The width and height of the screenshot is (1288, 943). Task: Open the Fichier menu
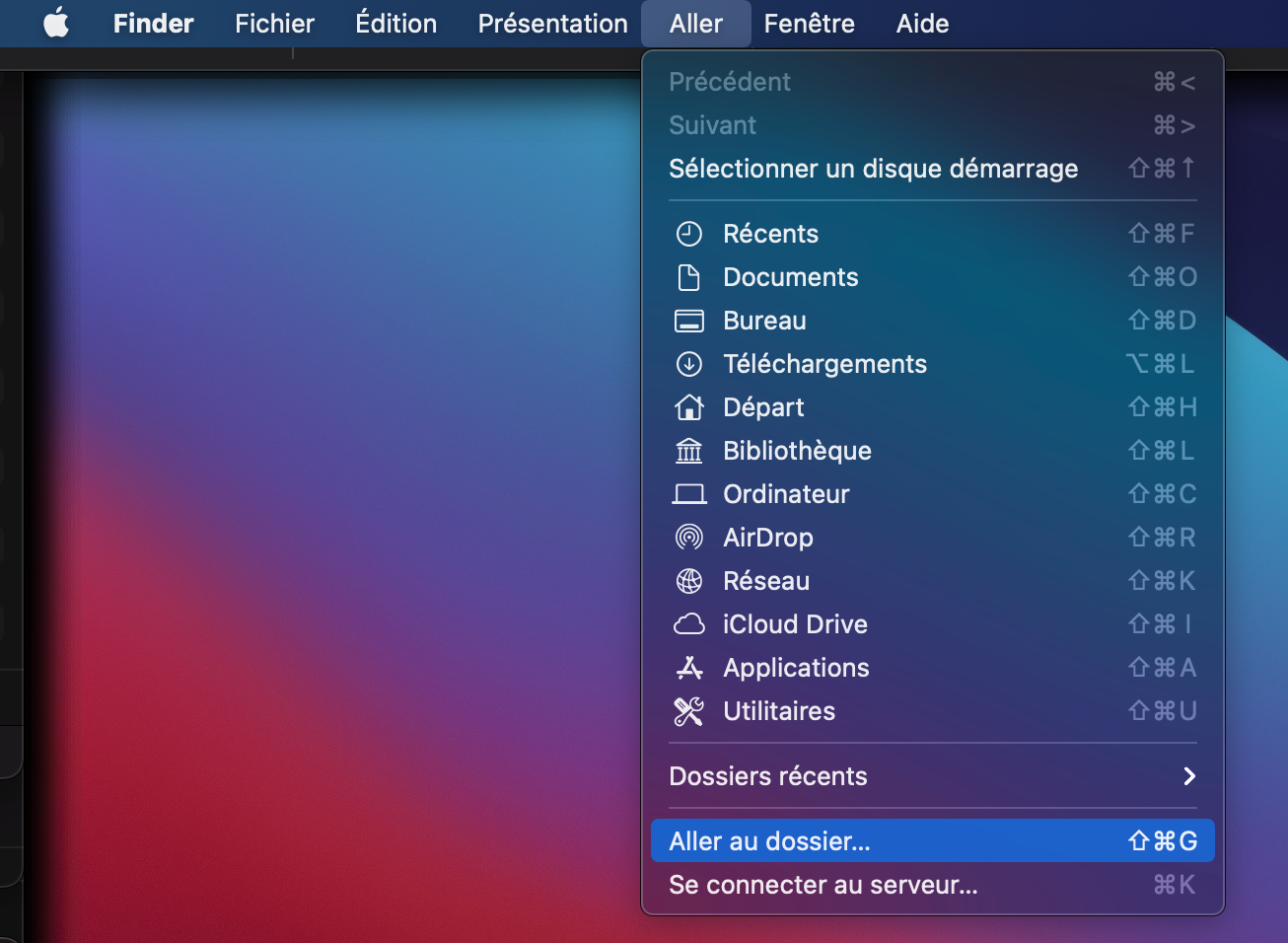pyautogui.click(x=274, y=23)
